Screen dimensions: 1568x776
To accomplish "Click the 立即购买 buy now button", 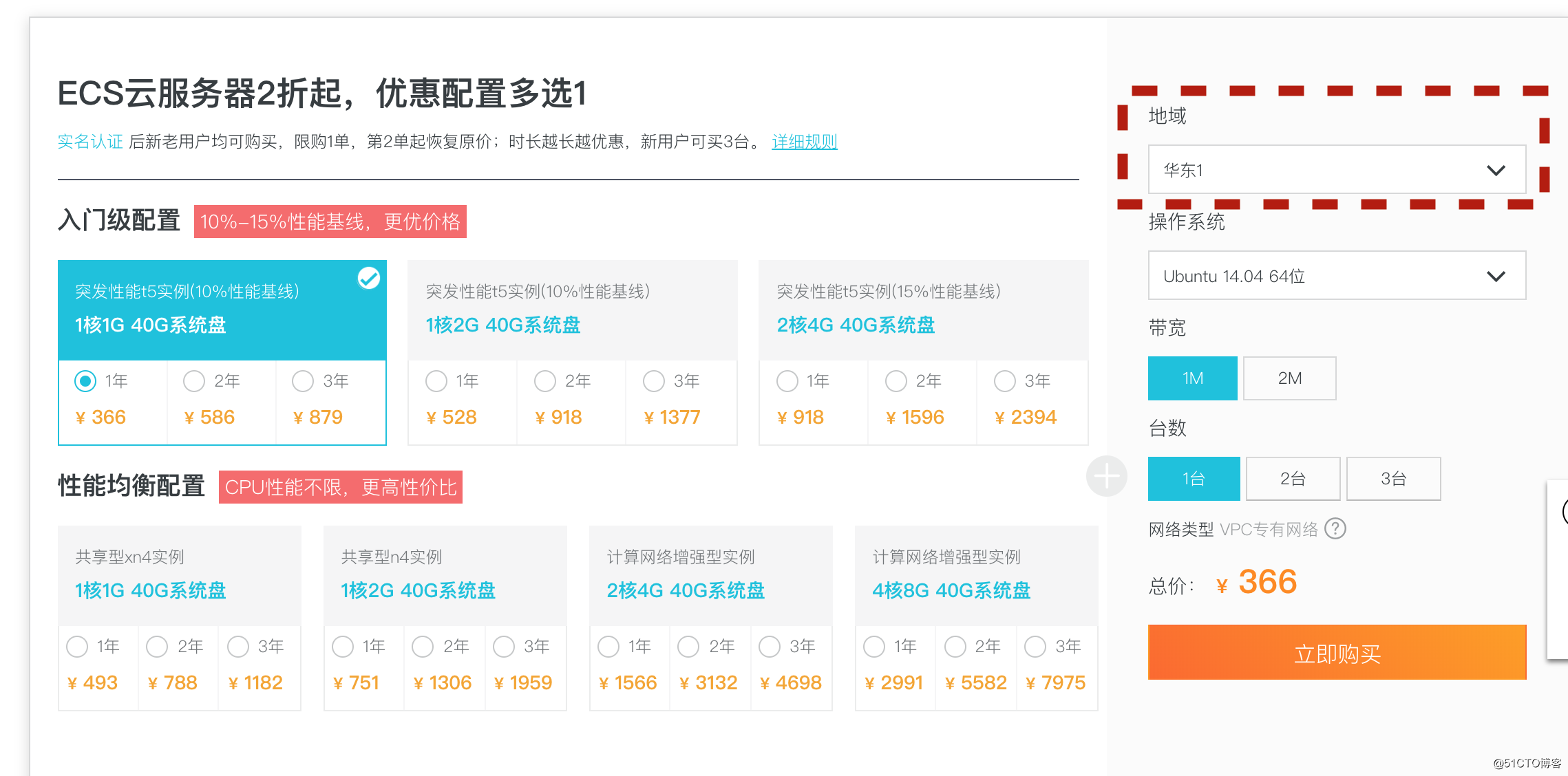I will click(1337, 652).
